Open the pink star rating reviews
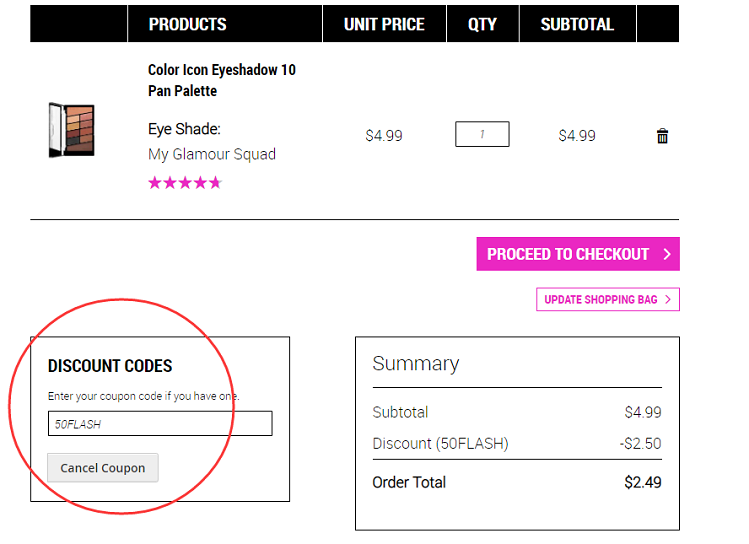This screenshot has height=544, width=749. point(185,182)
